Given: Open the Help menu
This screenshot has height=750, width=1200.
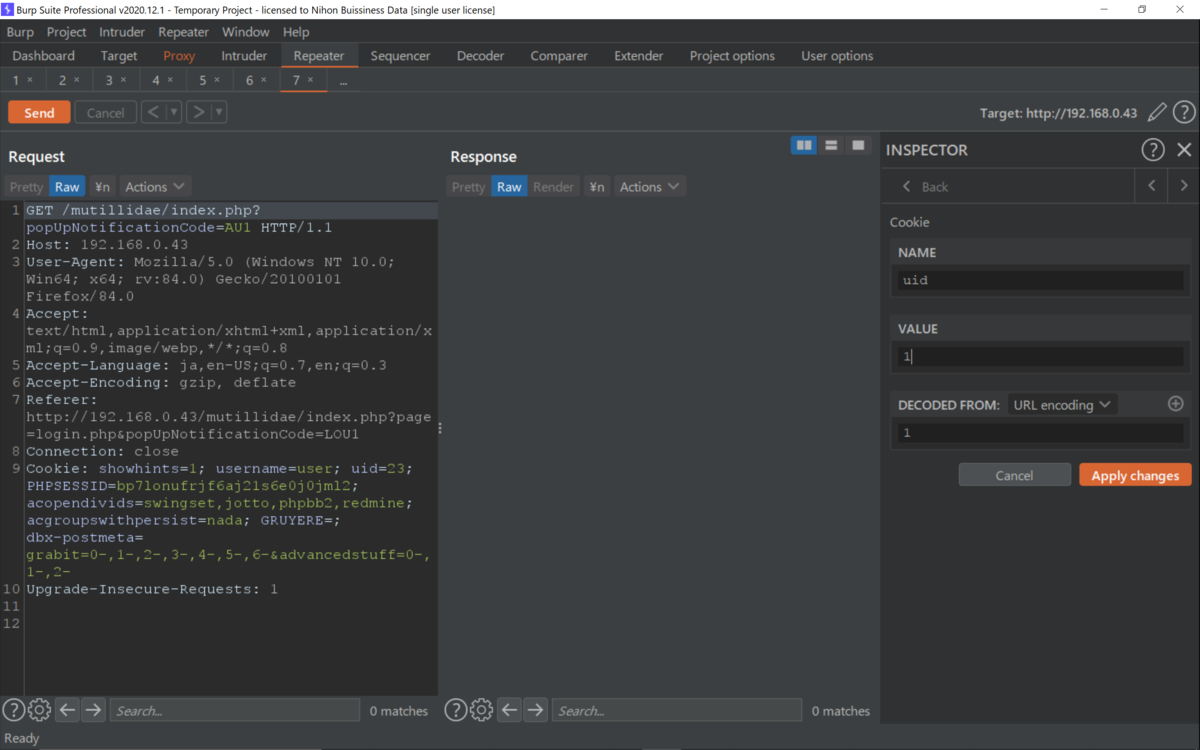Looking at the screenshot, I should pyautogui.click(x=296, y=32).
